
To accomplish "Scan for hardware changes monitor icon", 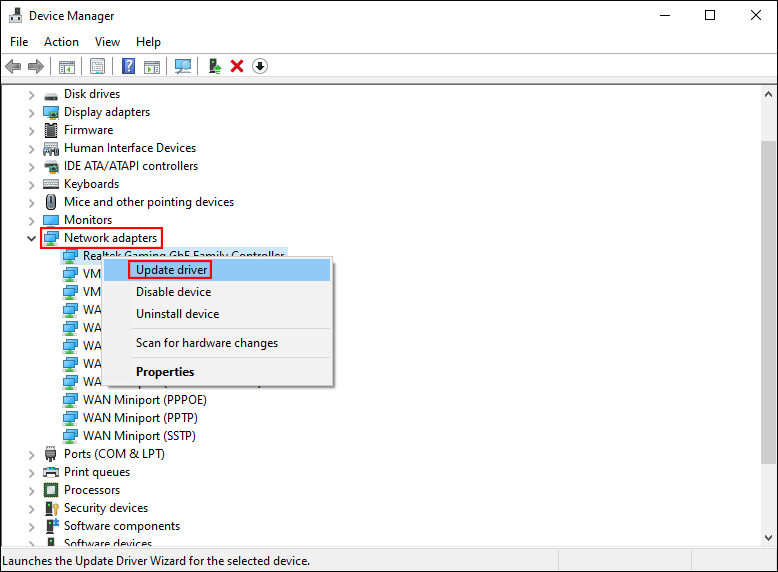I will (183, 66).
